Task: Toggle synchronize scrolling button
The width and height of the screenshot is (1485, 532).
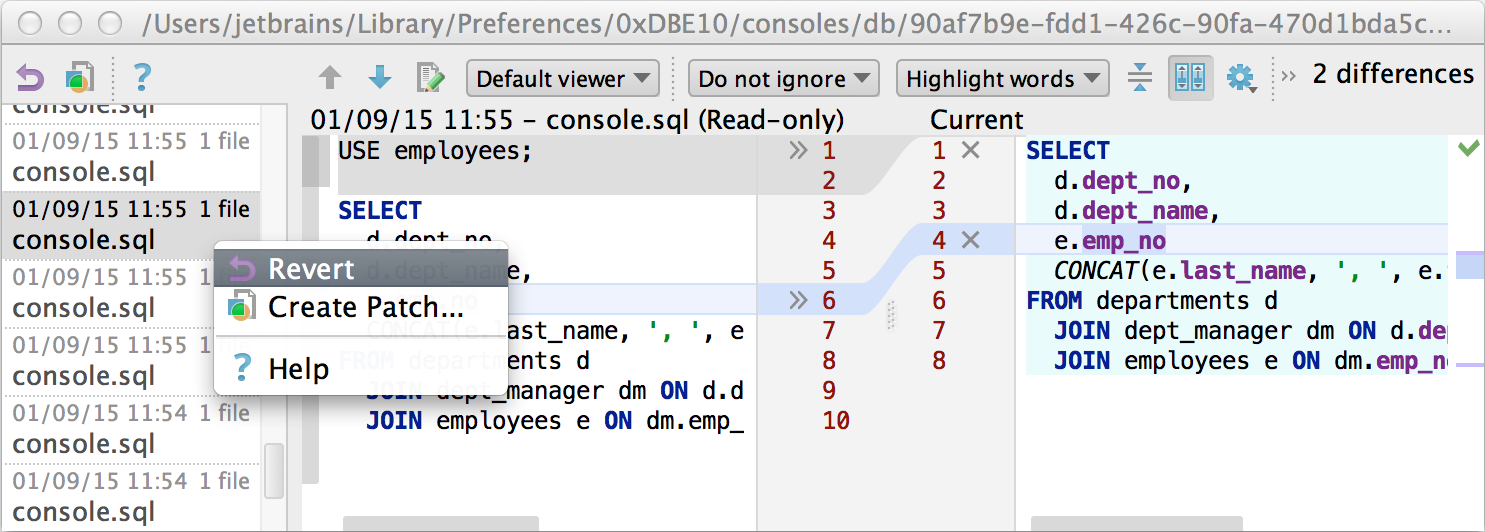Action: tap(1190, 78)
